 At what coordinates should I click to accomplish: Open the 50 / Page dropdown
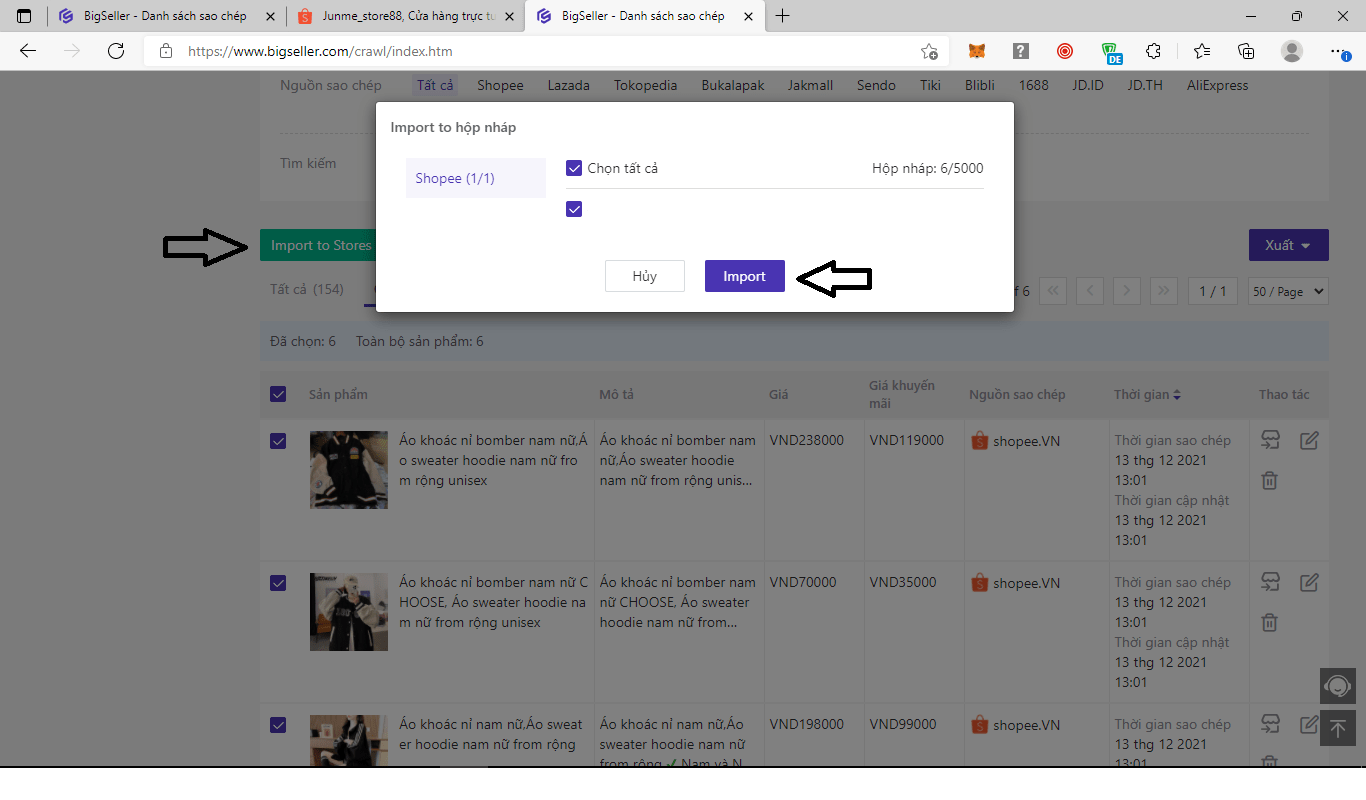[1288, 291]
